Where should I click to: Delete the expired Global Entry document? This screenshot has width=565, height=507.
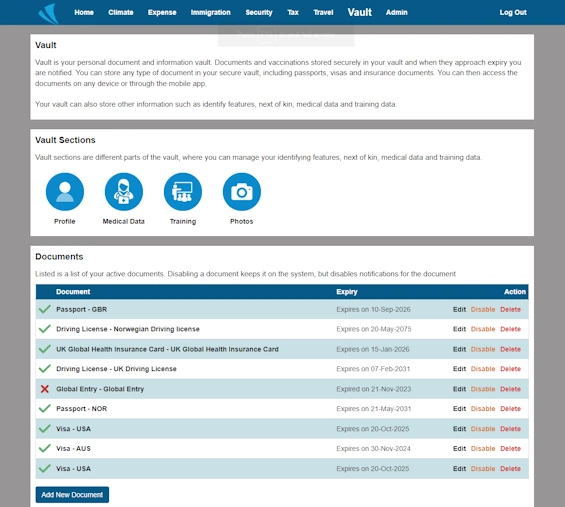(x=510, y=389)
